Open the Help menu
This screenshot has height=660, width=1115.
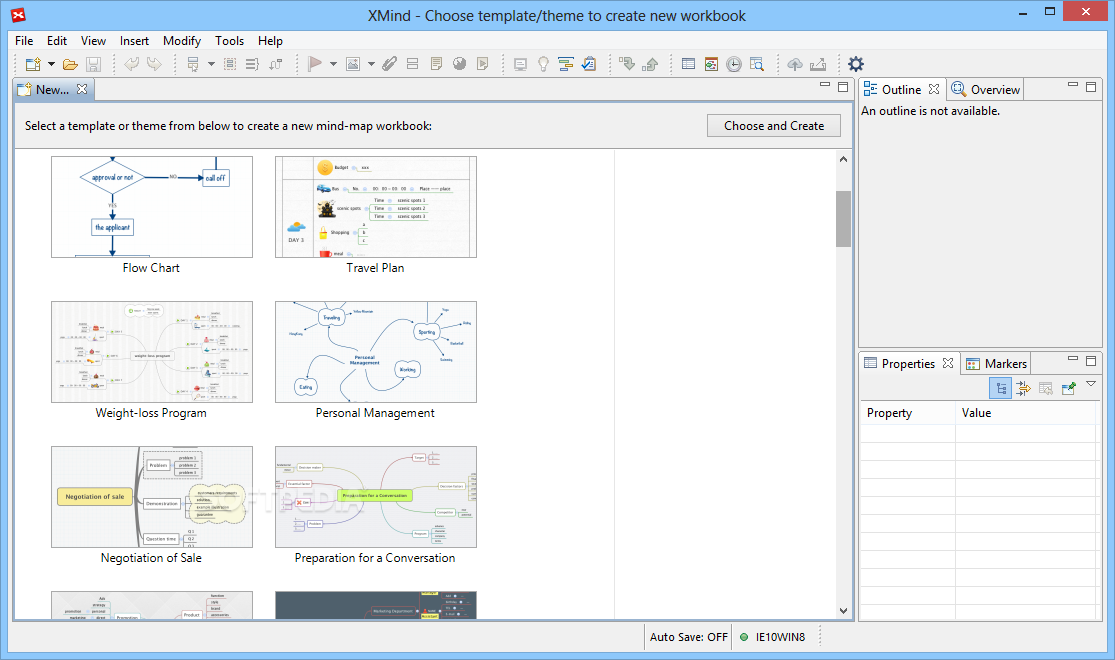tap(270, 41)
